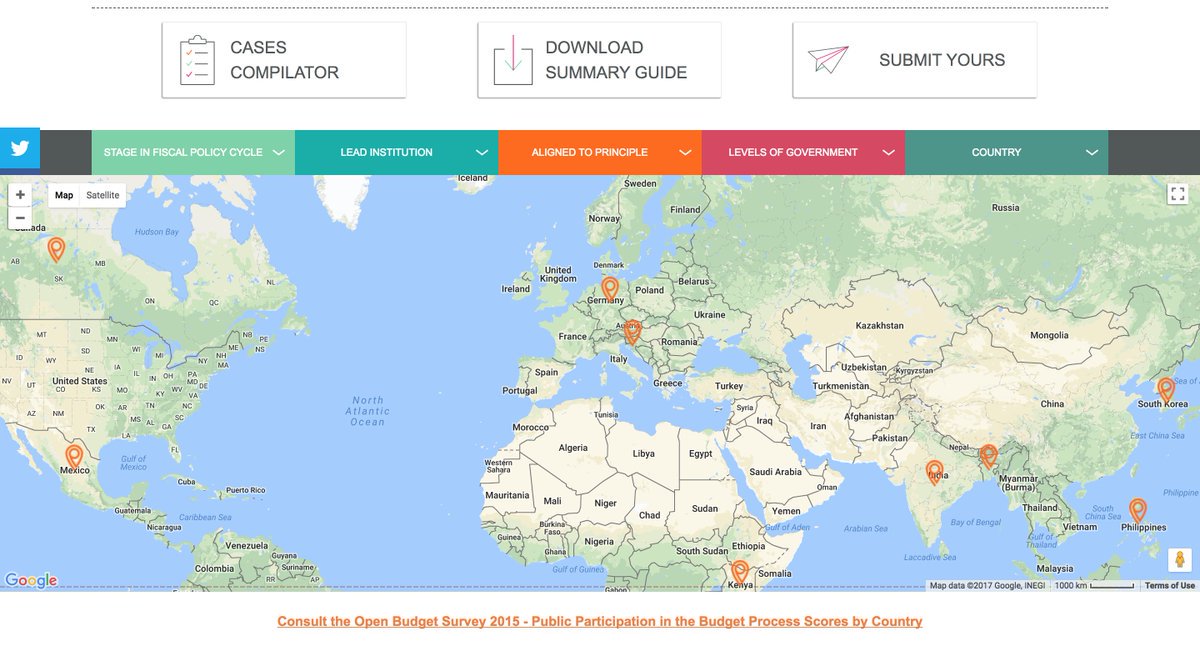
Task: Click the Google logo on the map
Action: tap(31, 579)
